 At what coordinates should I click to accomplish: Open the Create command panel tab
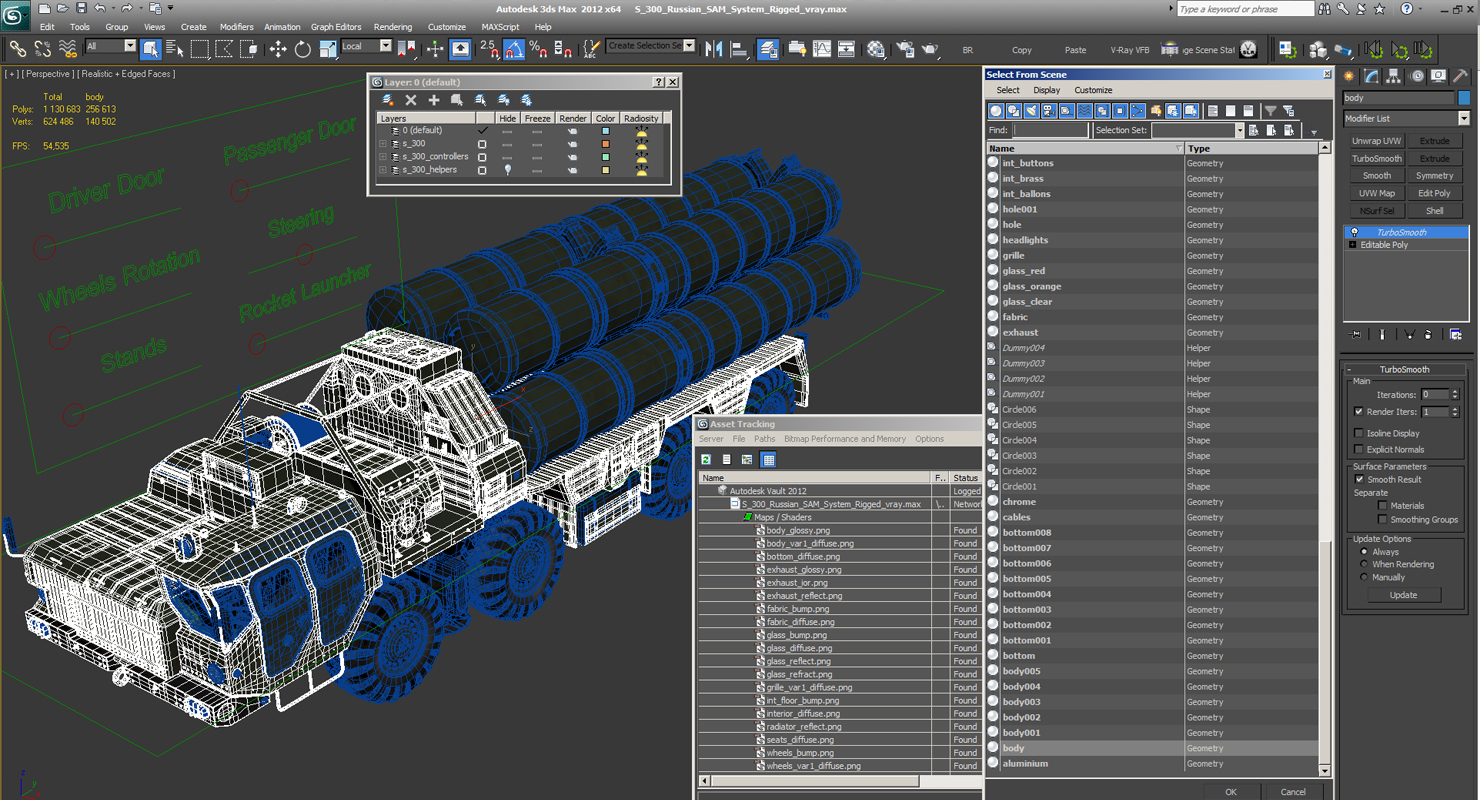[x=1350, y=76]
